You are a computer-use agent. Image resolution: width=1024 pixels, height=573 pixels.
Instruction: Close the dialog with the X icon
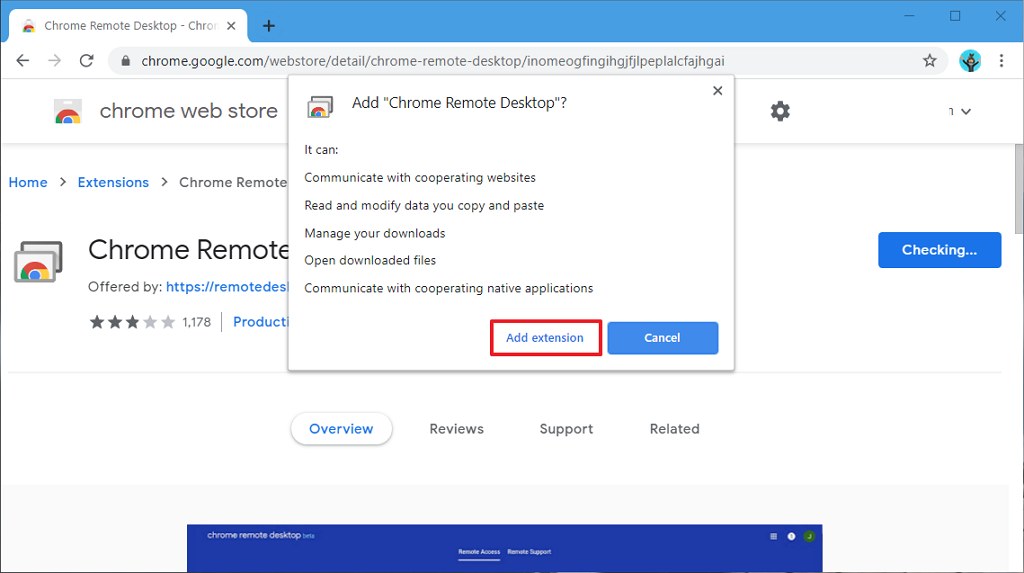[717, 91]
